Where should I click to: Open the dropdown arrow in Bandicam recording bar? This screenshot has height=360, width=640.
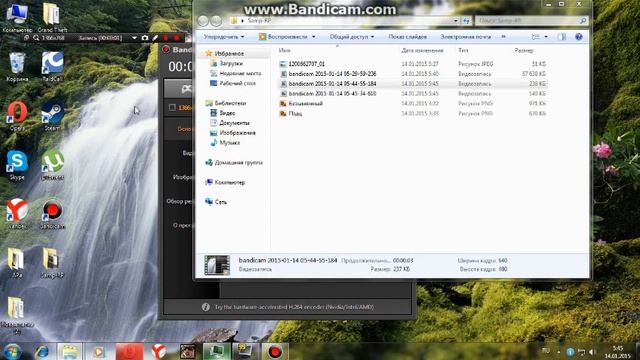pyautogui.click(x=134, y=38)
